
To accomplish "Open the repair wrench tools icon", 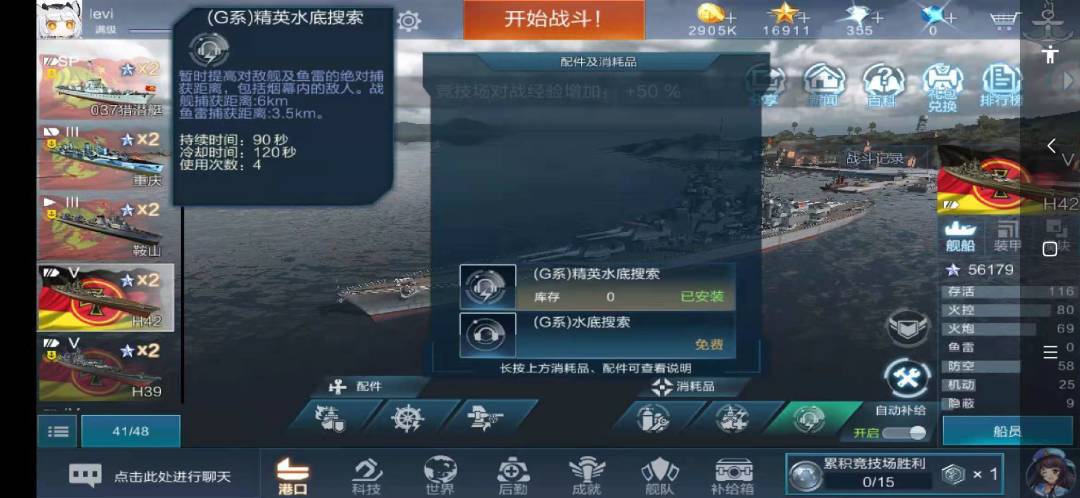I will 907,380.
